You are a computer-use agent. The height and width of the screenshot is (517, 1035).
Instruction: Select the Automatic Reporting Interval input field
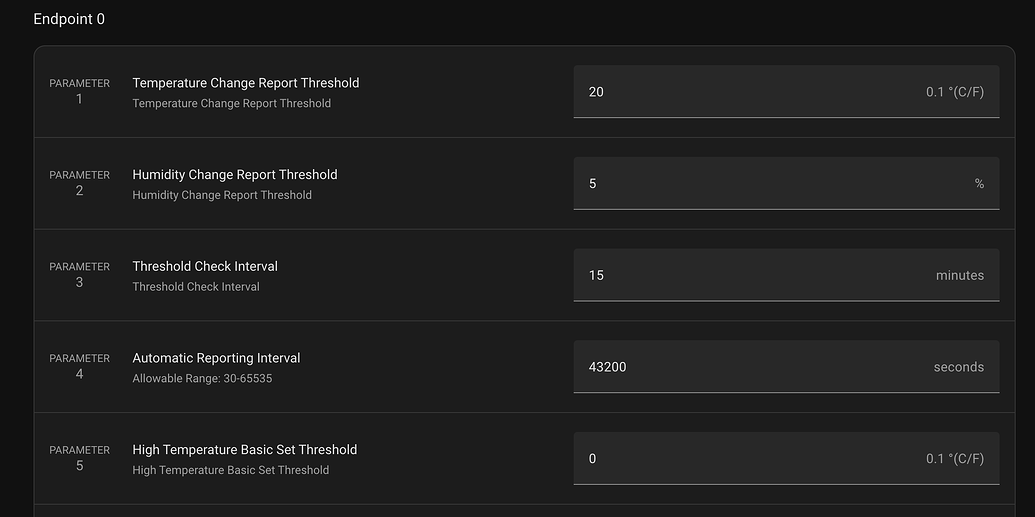750,367
